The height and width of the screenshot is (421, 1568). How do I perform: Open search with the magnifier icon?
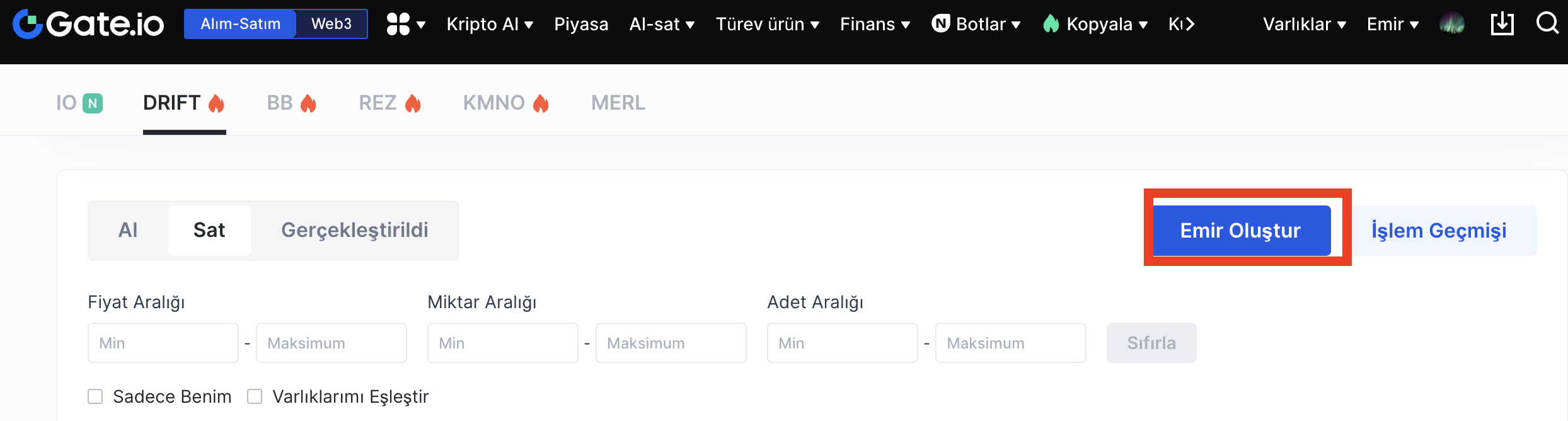[x=1547, y=24]
